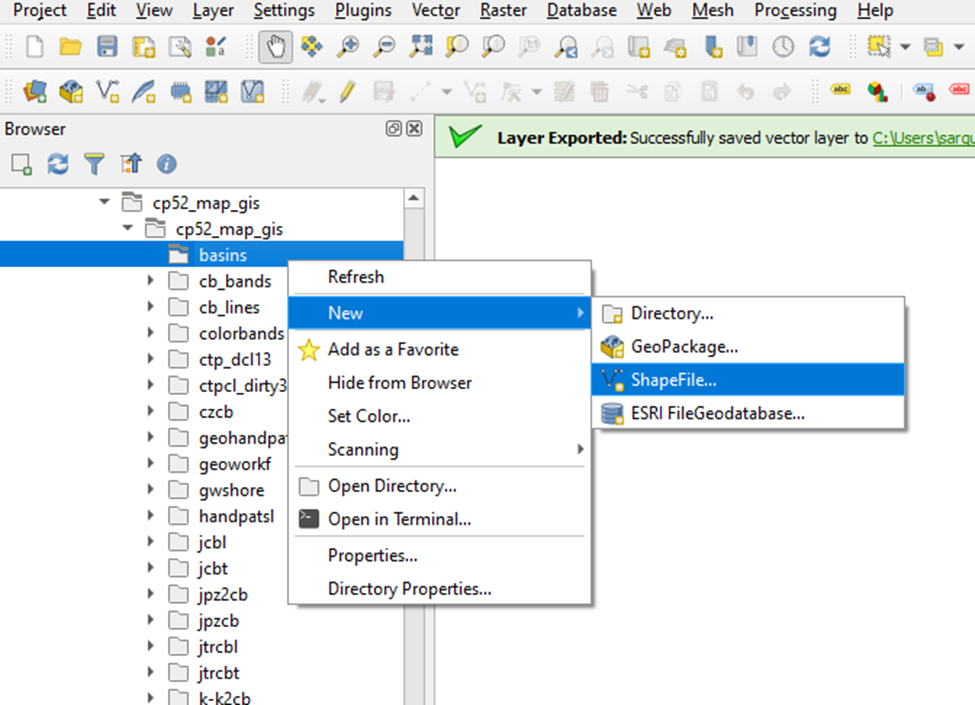Screen dimensions: 975x705
Task: Expand the gwshore folder
Action: pos(150,489)
